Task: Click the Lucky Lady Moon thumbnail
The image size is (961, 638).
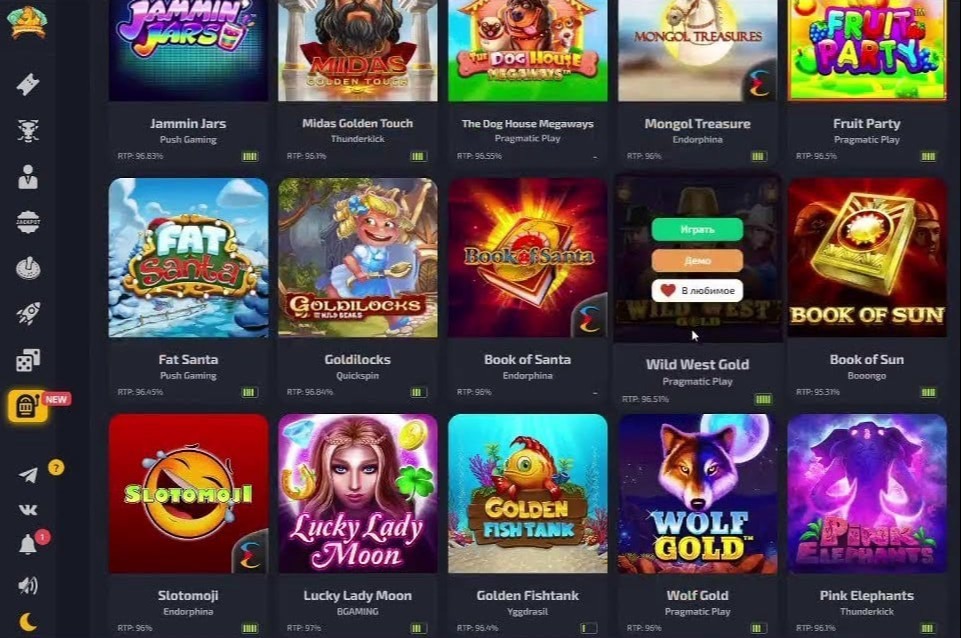Action: (358, 494)
